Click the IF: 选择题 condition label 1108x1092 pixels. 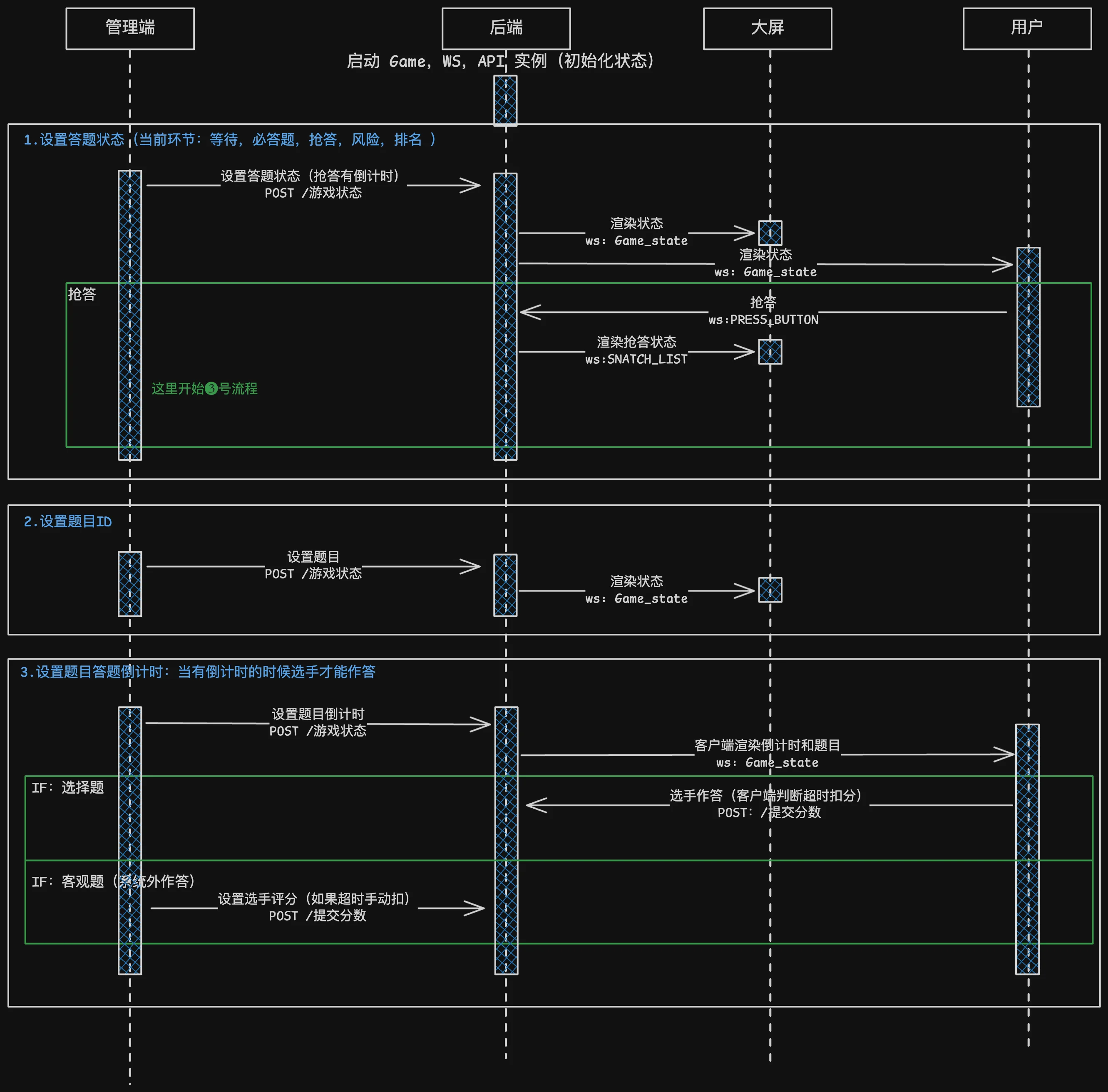pyautogui.click(x=68, y=787)
